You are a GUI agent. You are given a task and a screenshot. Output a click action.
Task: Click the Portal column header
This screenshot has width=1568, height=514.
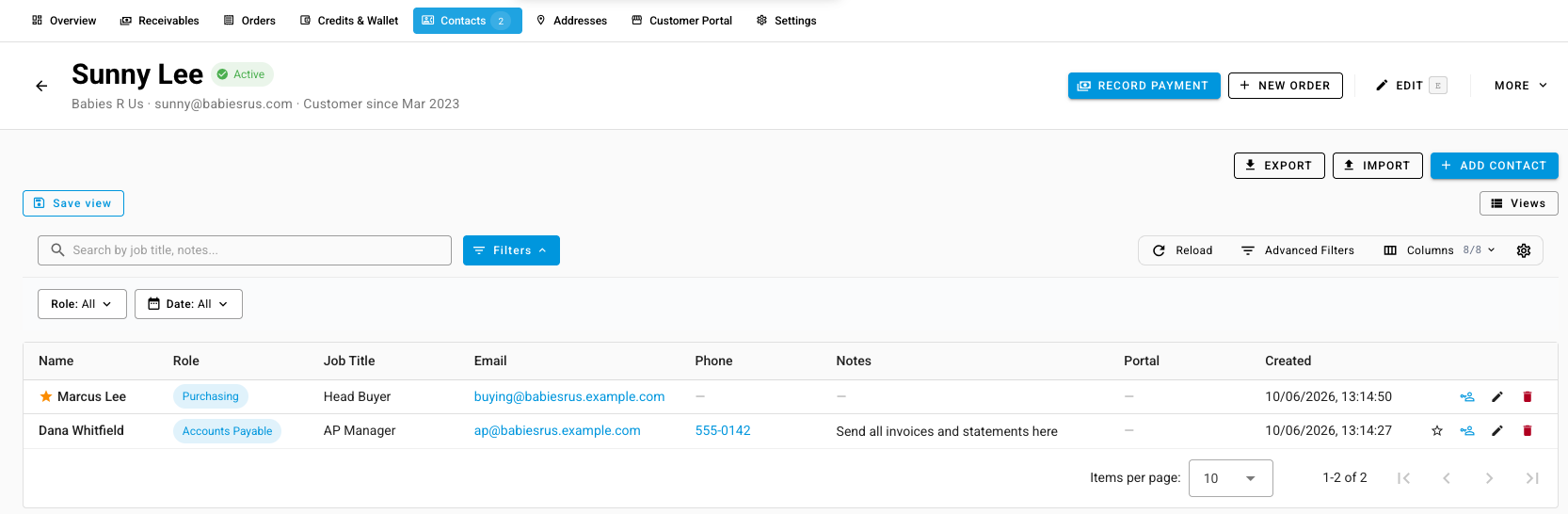tap(1142, 361)
